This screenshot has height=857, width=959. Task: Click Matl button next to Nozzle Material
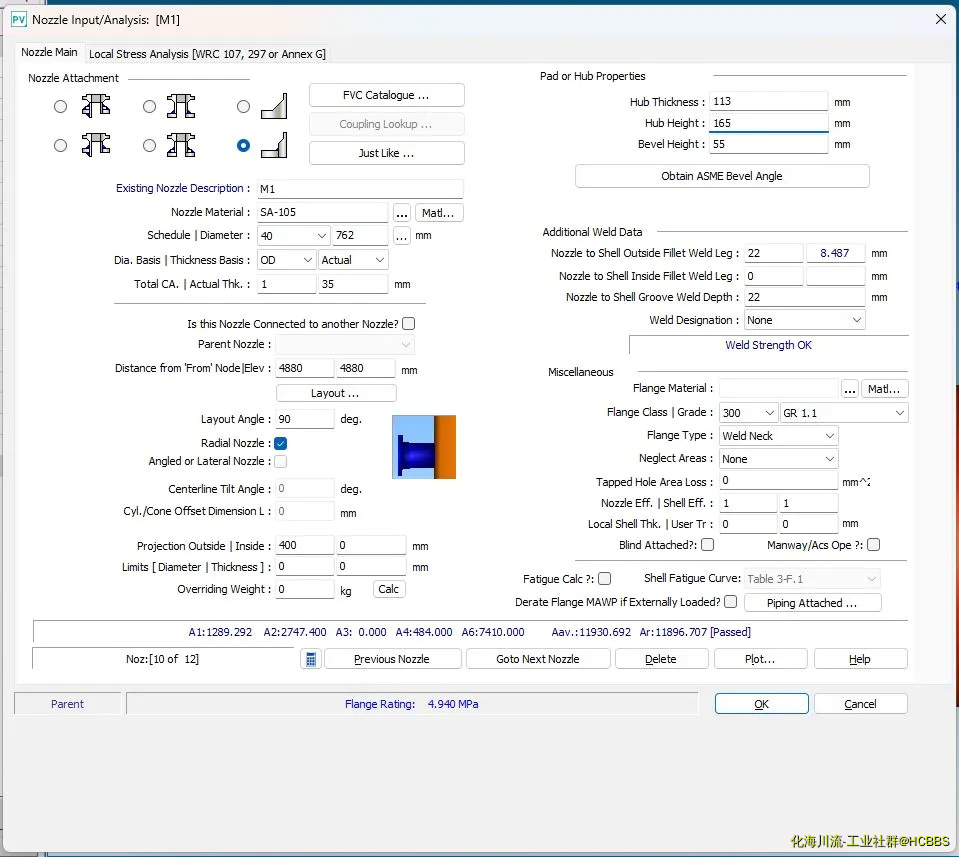coord(439,213)
